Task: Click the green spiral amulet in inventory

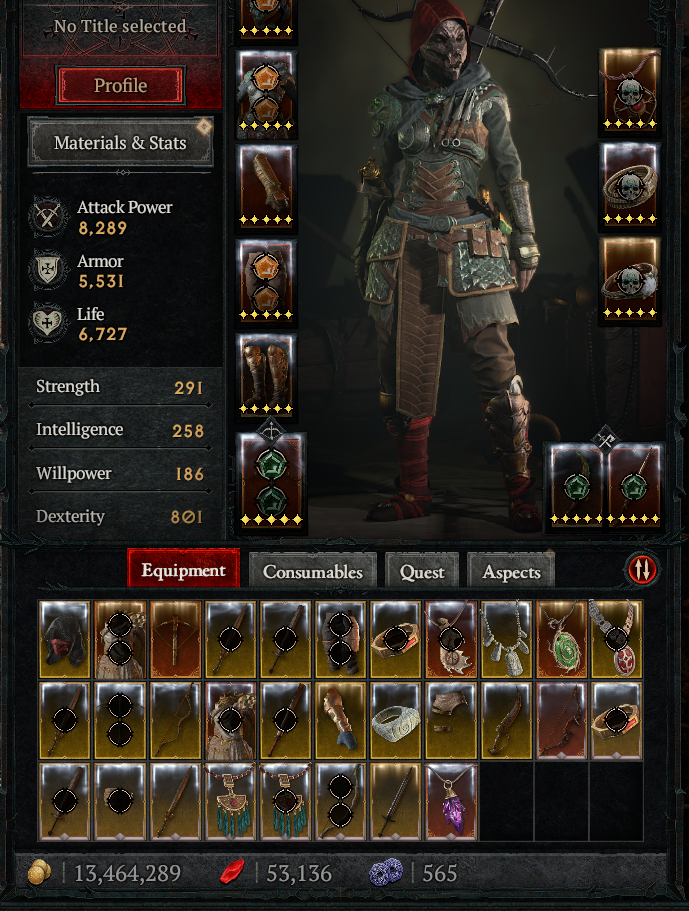Action: pos(562,640)
